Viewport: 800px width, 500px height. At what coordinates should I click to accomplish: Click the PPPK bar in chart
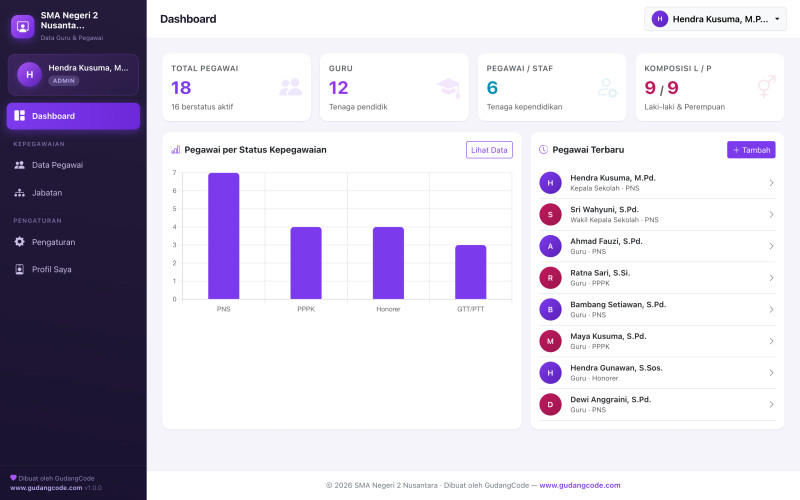pyautogui.click(x=306, y=263)
